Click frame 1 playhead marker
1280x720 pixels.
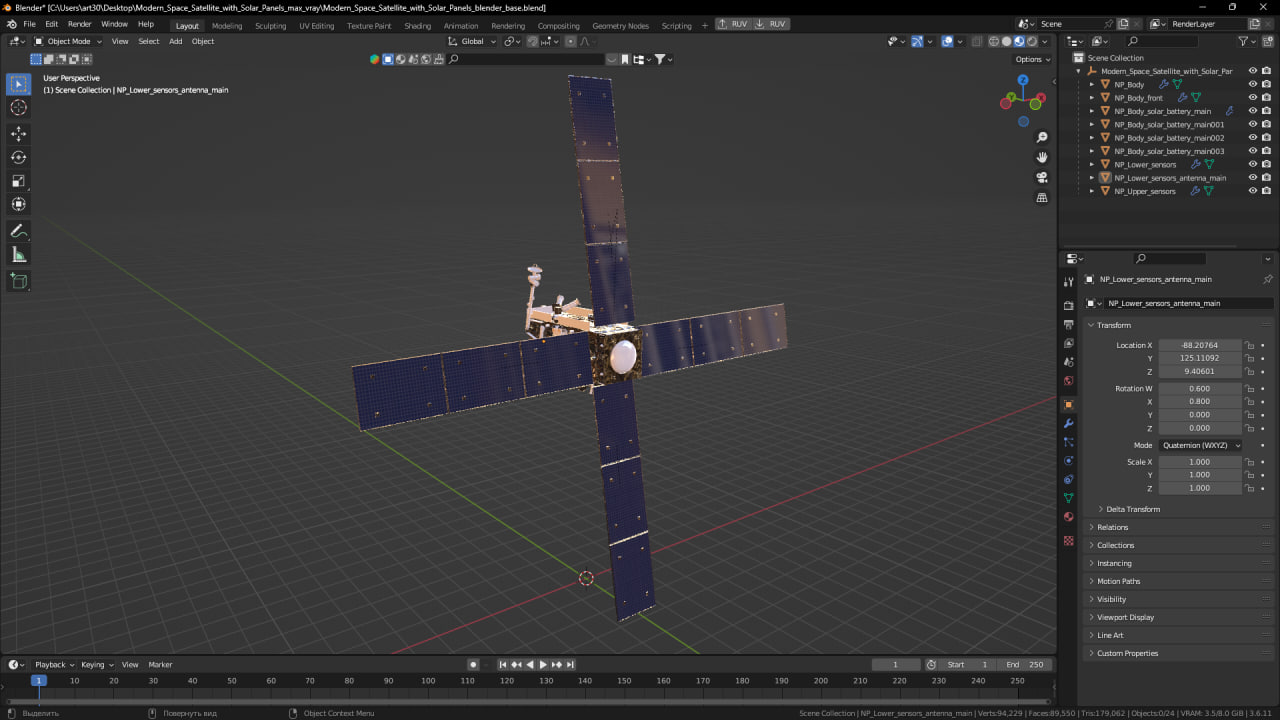[38, 680]
